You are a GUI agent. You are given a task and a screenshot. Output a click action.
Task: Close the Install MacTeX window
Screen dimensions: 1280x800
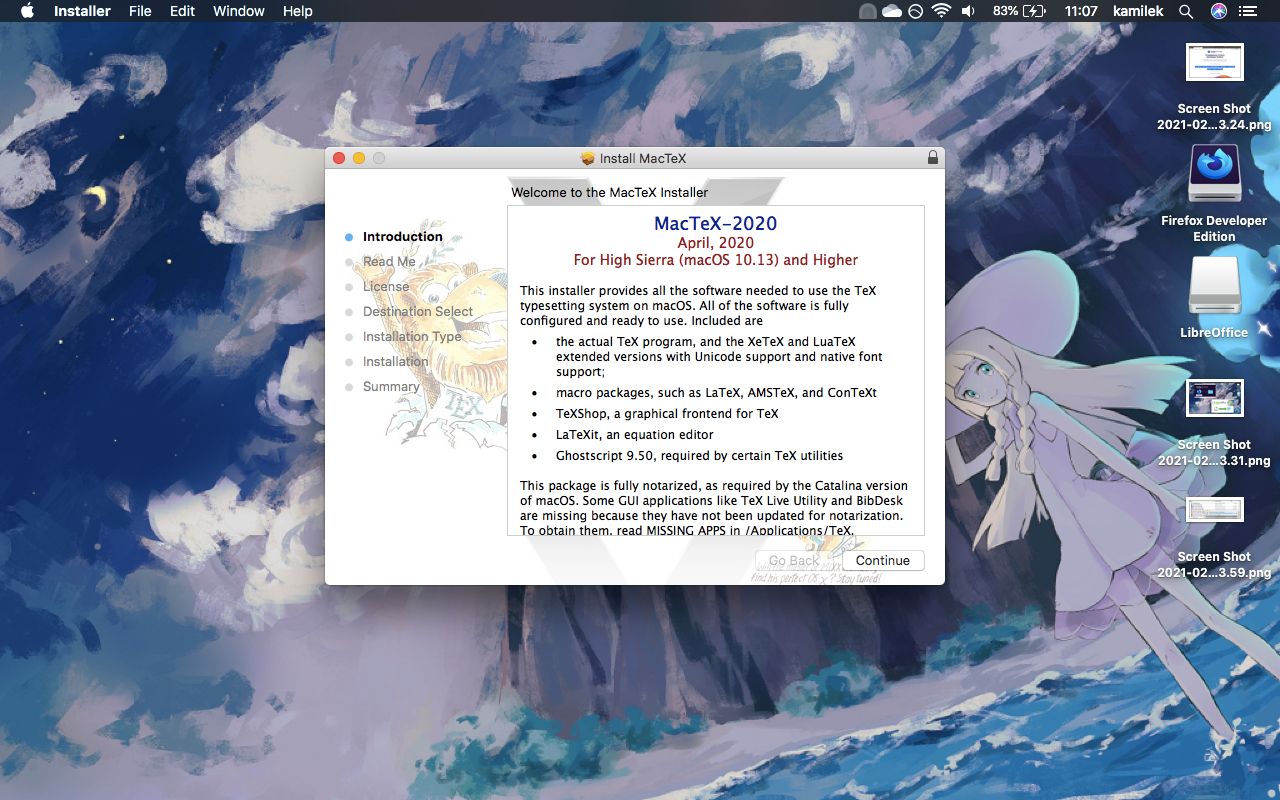pos(339,158)
